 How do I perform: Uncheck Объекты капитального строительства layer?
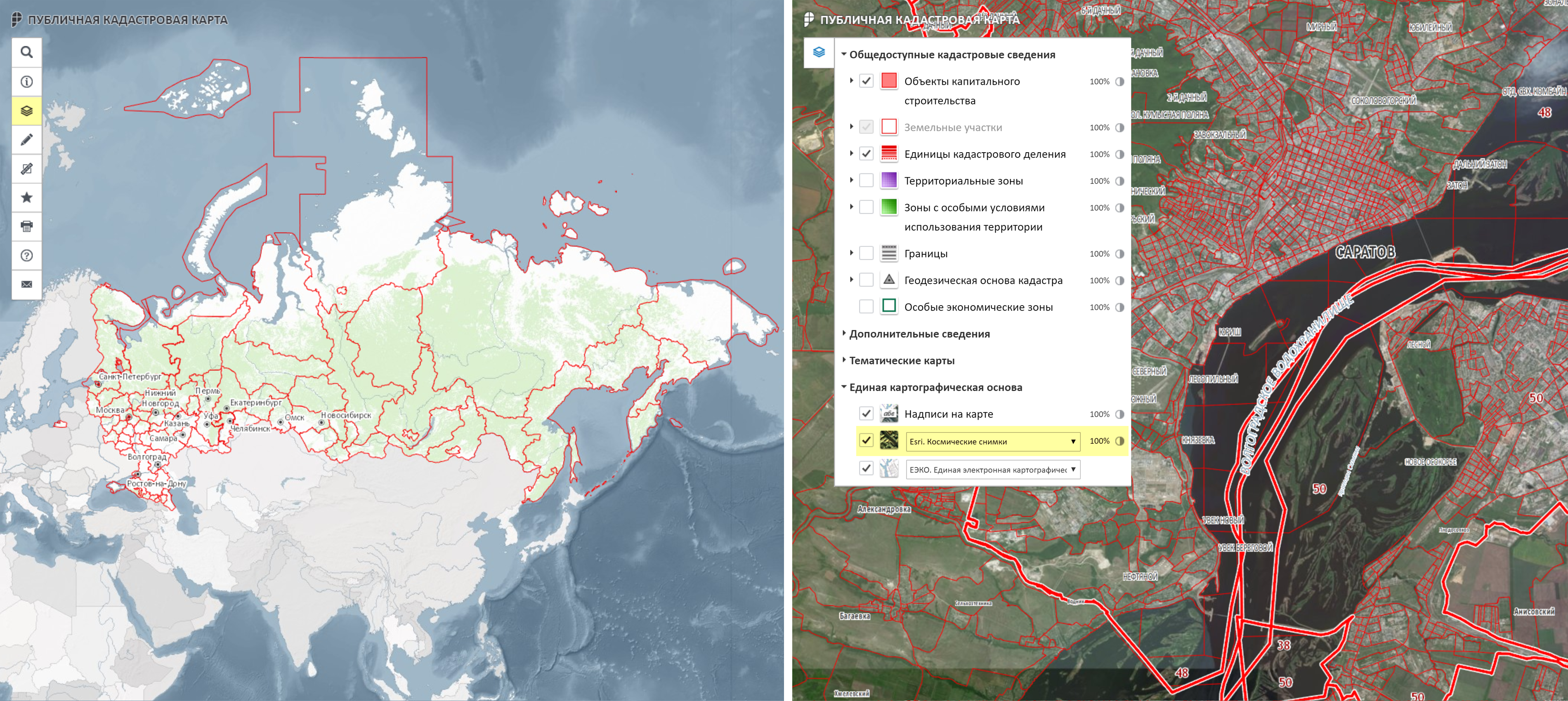pyautogui.click(x=866, y=81)
